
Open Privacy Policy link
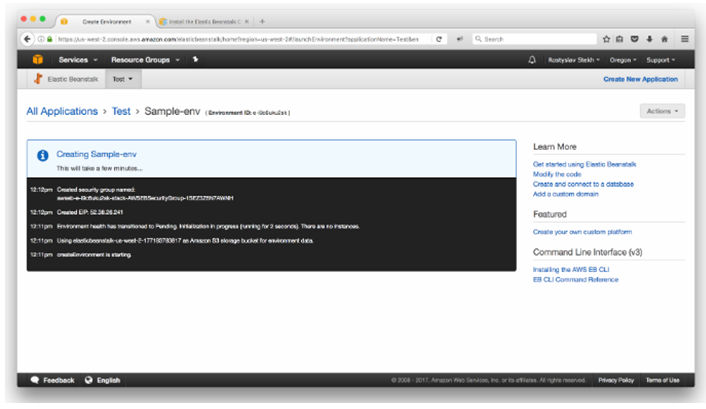616,380
